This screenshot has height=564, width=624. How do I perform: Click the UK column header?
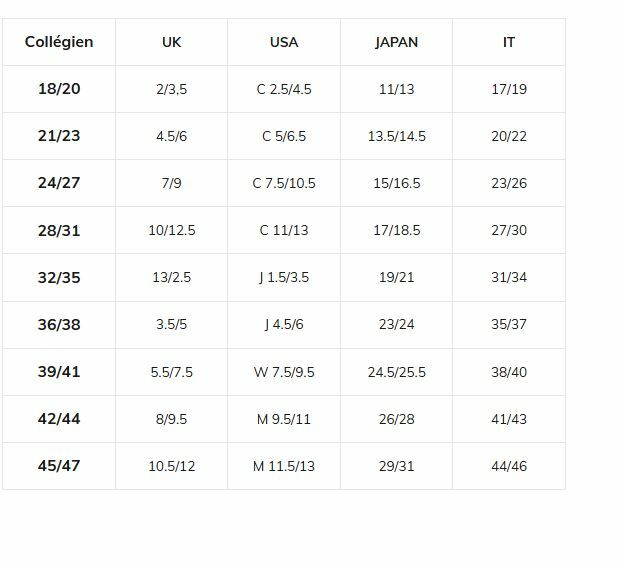[x=171, y=42]
